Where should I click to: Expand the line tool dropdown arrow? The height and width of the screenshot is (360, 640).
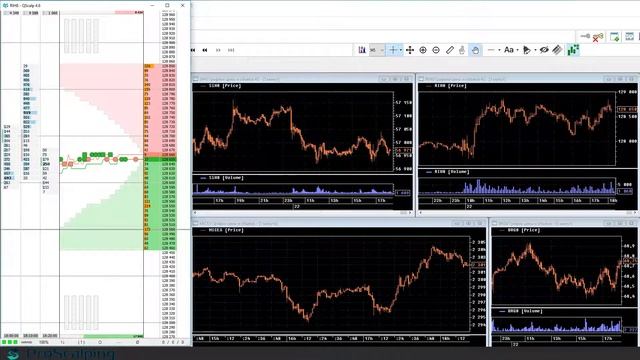tap(499, 50)
